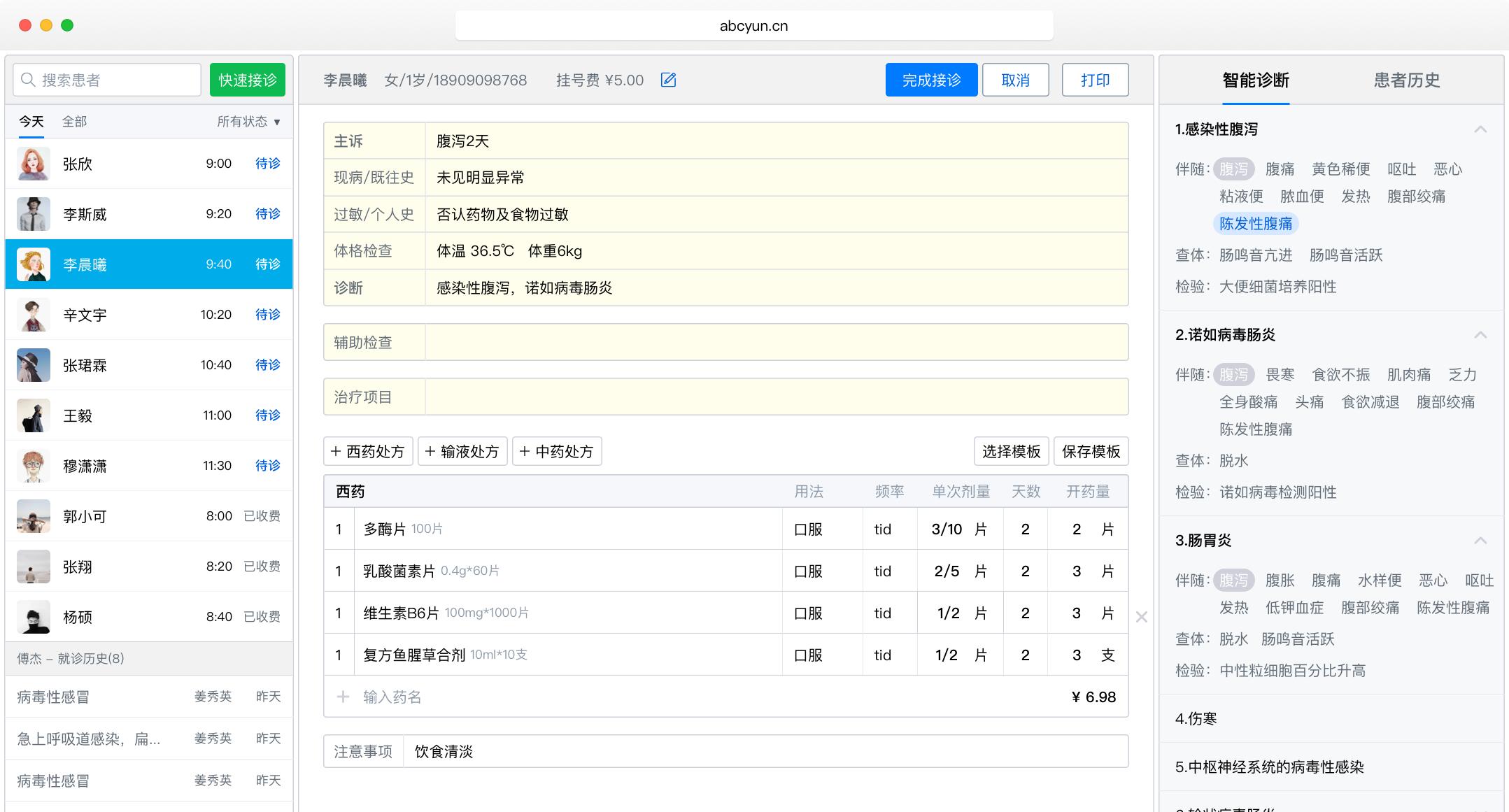Click the 快速接诊 green button
Viewport: 1509px width, 812px height.
(x=248, y=80)
